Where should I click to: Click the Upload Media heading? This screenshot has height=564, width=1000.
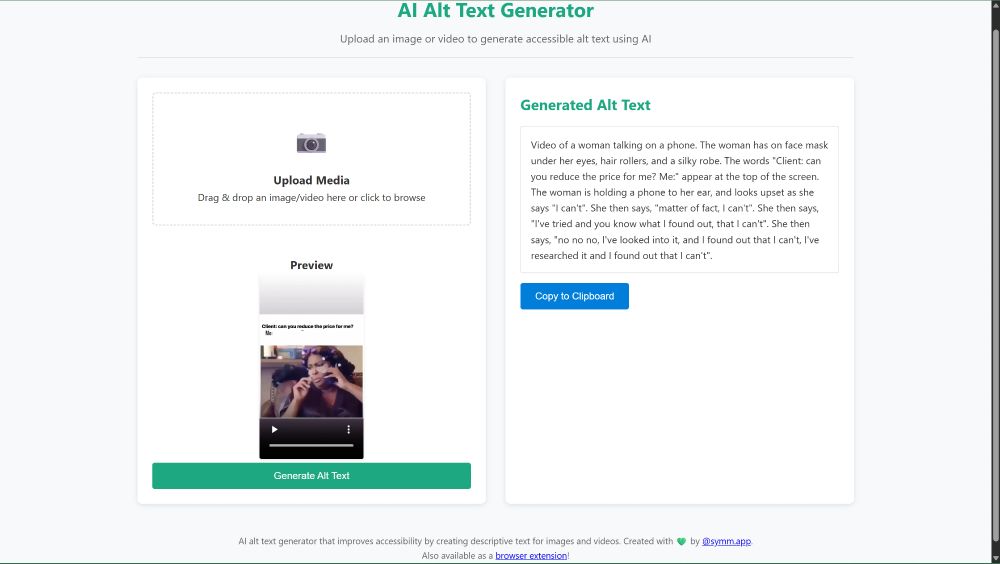pyautogui.click(x=311, y=181)
